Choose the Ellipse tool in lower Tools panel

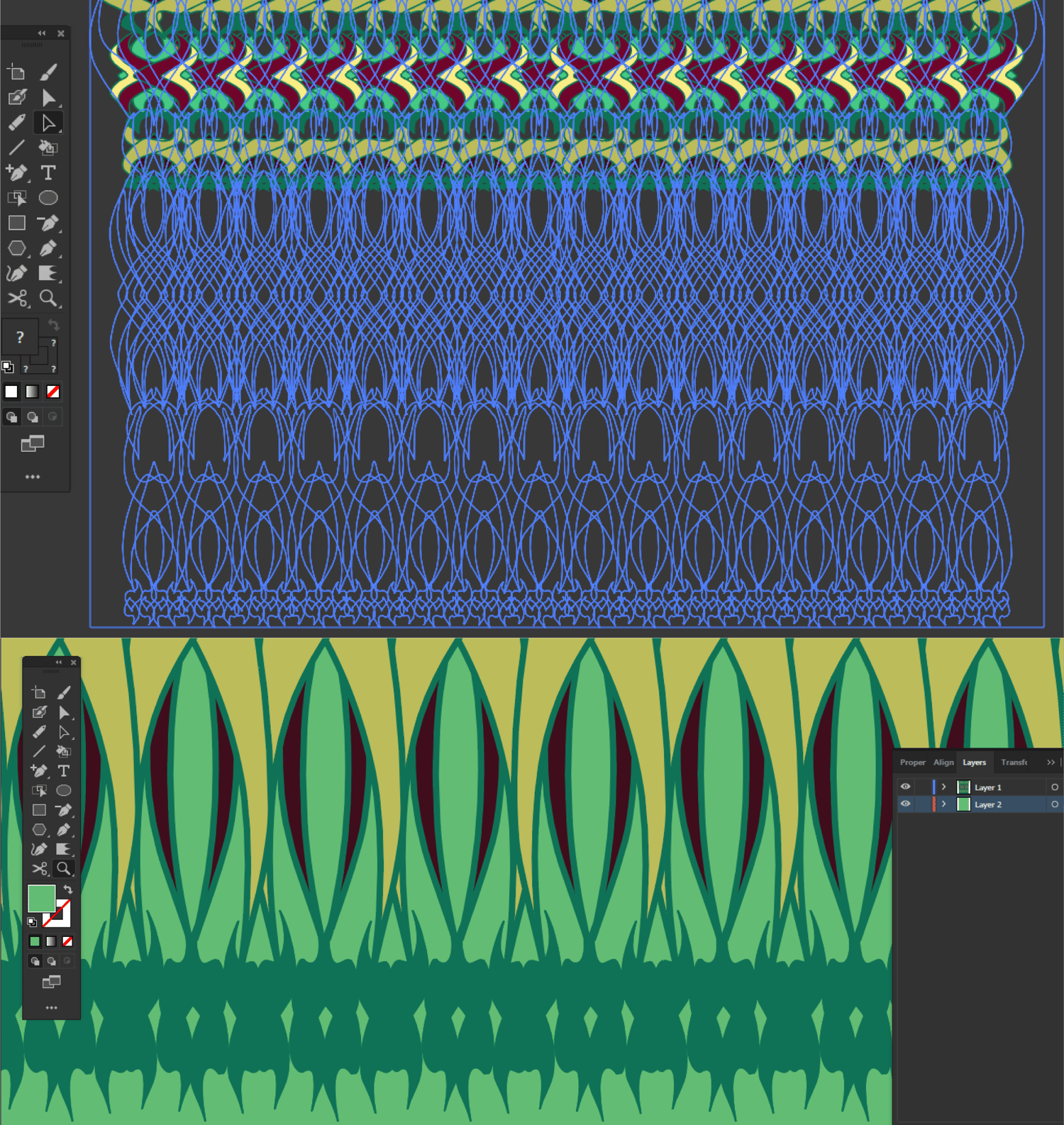[x=64, y=790]
